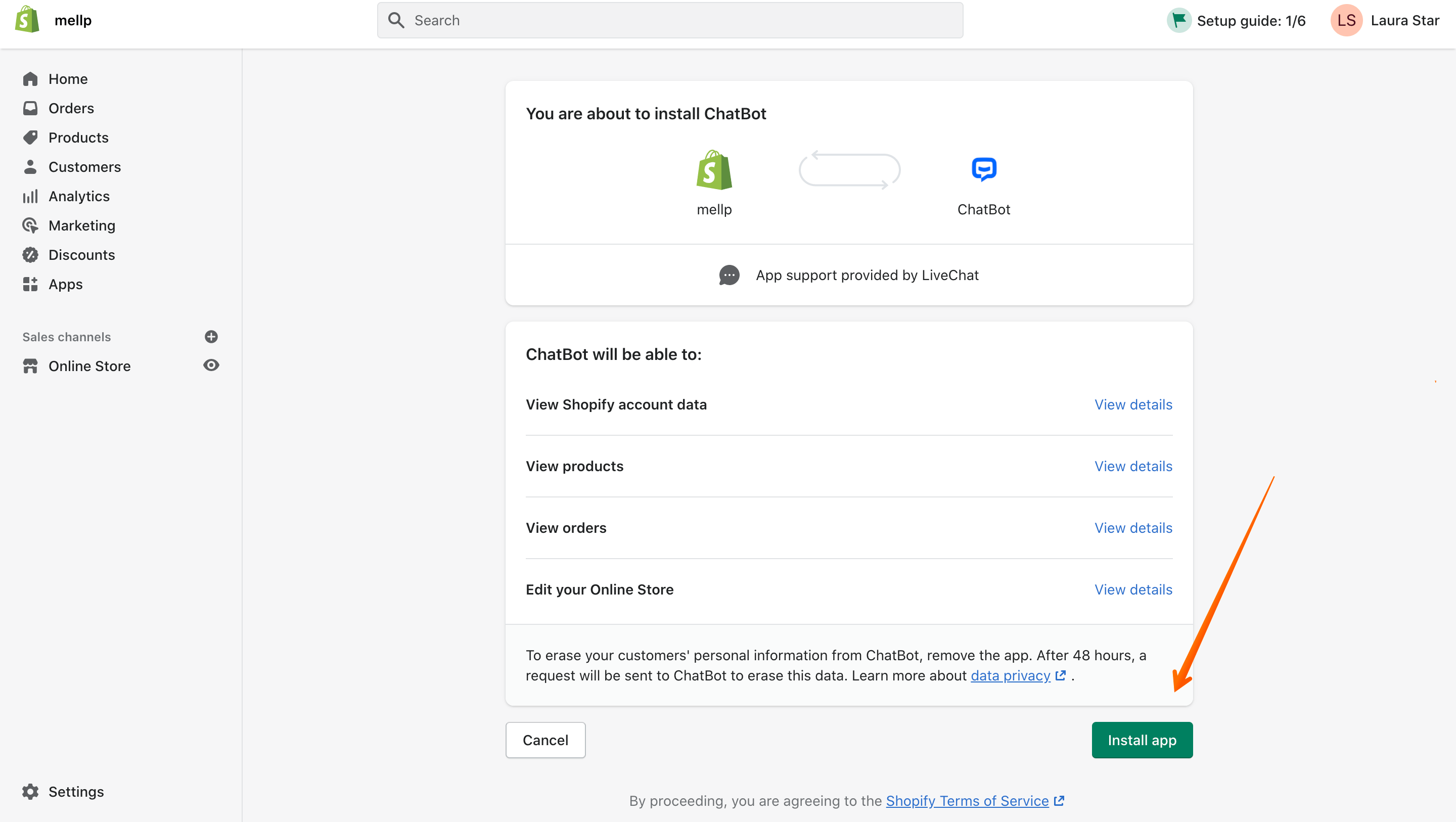The height and width of the screenshot is (822, 1456).
Task: View the online store via the eye icon
Action: (211, 365)
